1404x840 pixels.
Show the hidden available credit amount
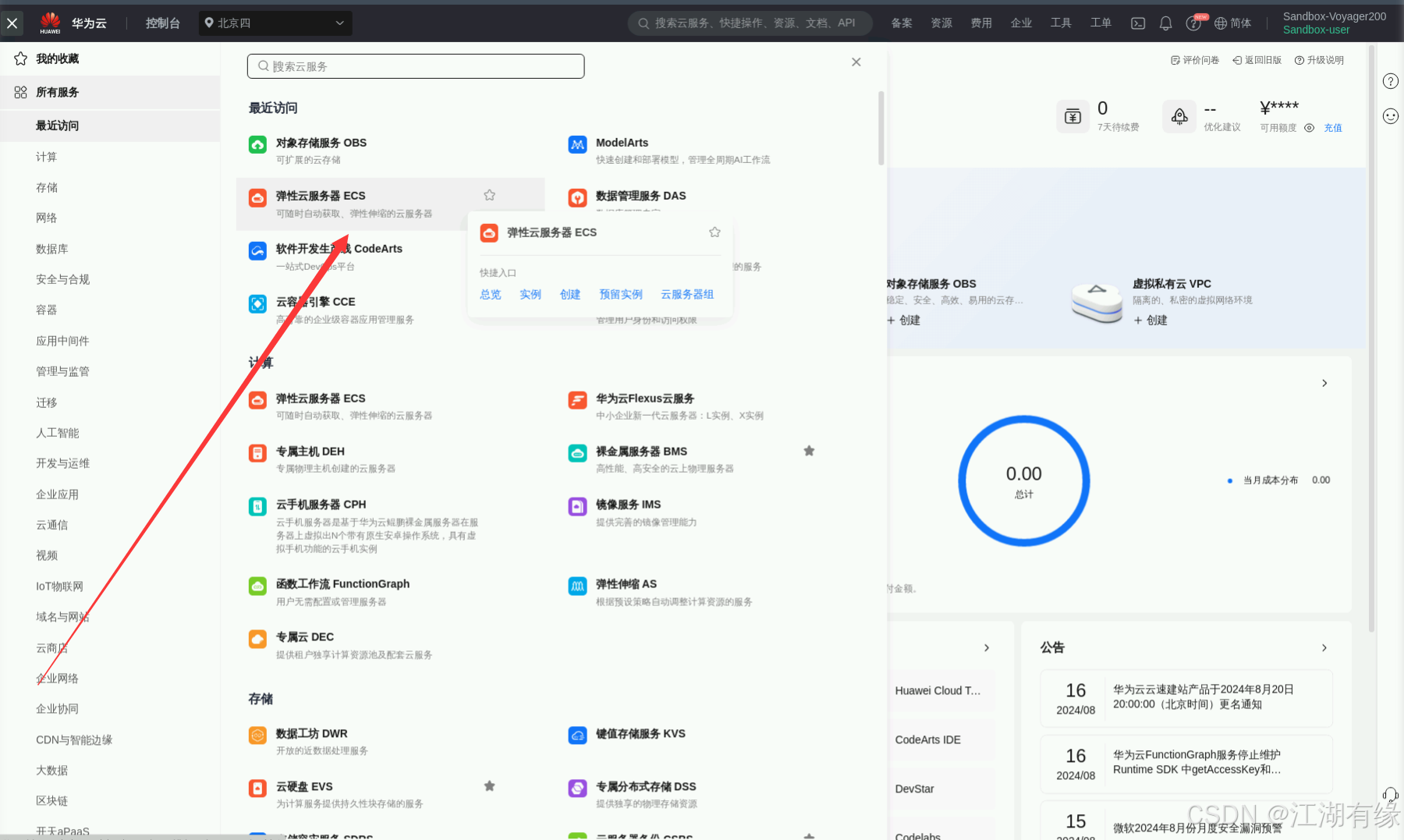coord(1310,128)
